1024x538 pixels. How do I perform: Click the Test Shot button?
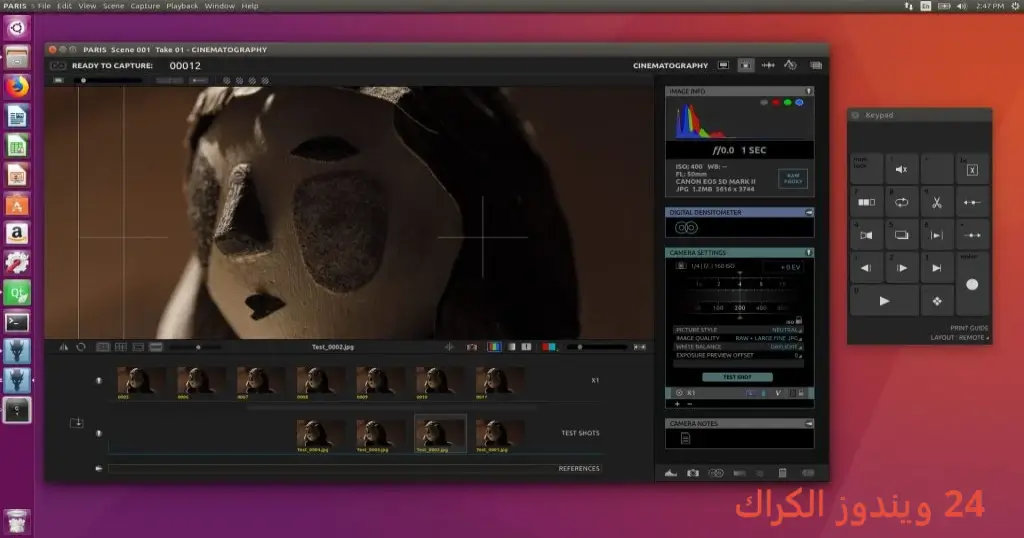point(737,377)
